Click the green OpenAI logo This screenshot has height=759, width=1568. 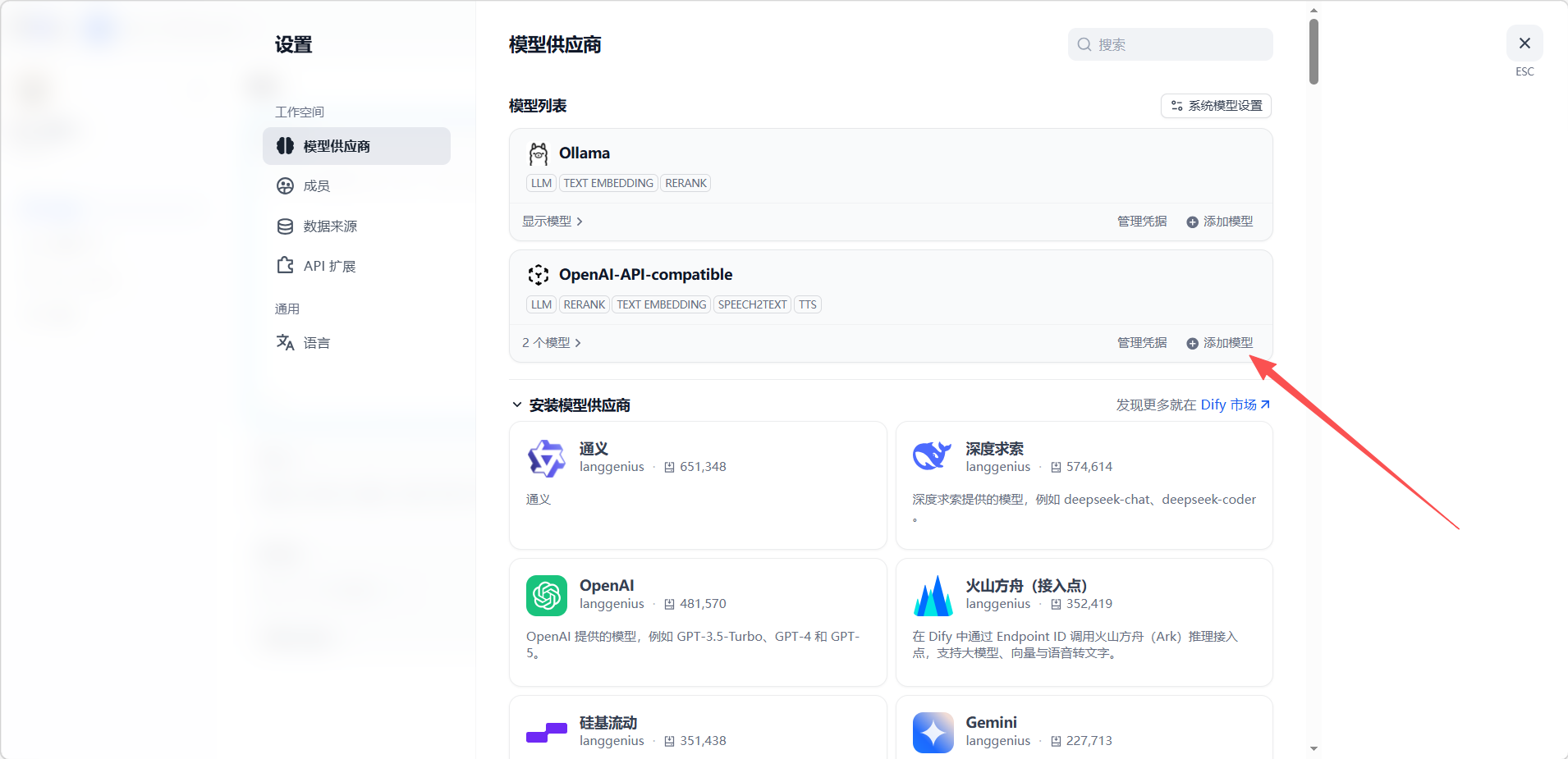547,596
